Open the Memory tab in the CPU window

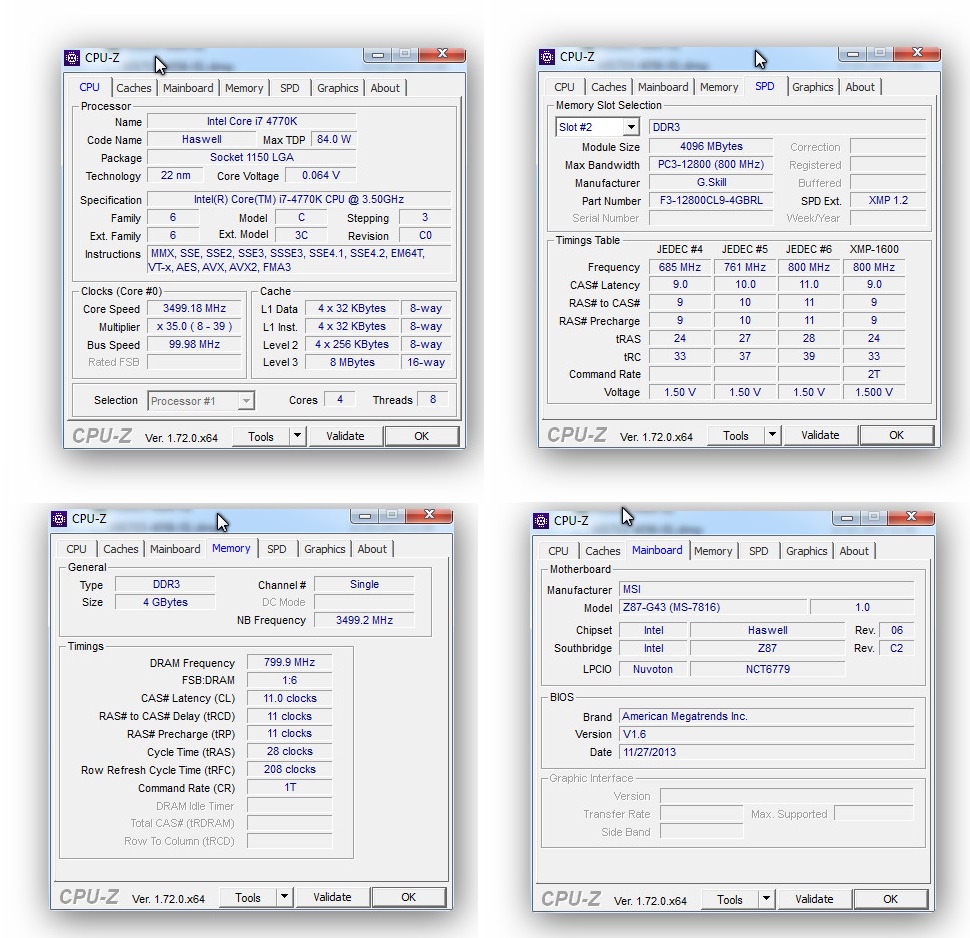pyautogui.click(x=244, y=88)
